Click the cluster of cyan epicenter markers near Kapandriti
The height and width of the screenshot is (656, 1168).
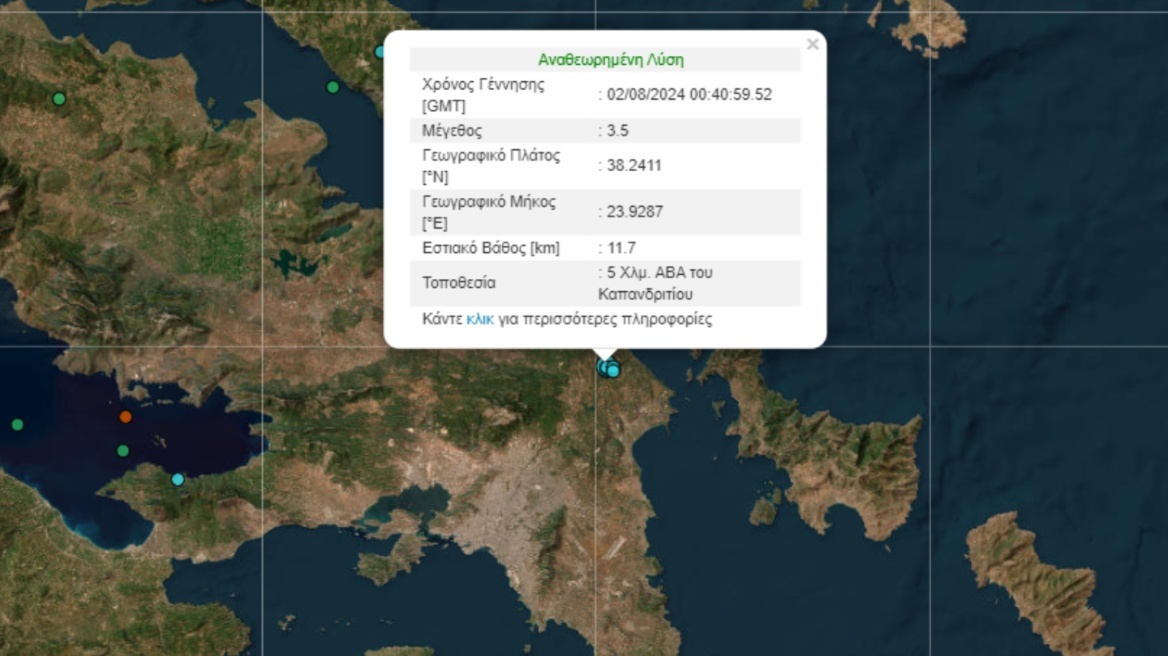pos(607,369)
